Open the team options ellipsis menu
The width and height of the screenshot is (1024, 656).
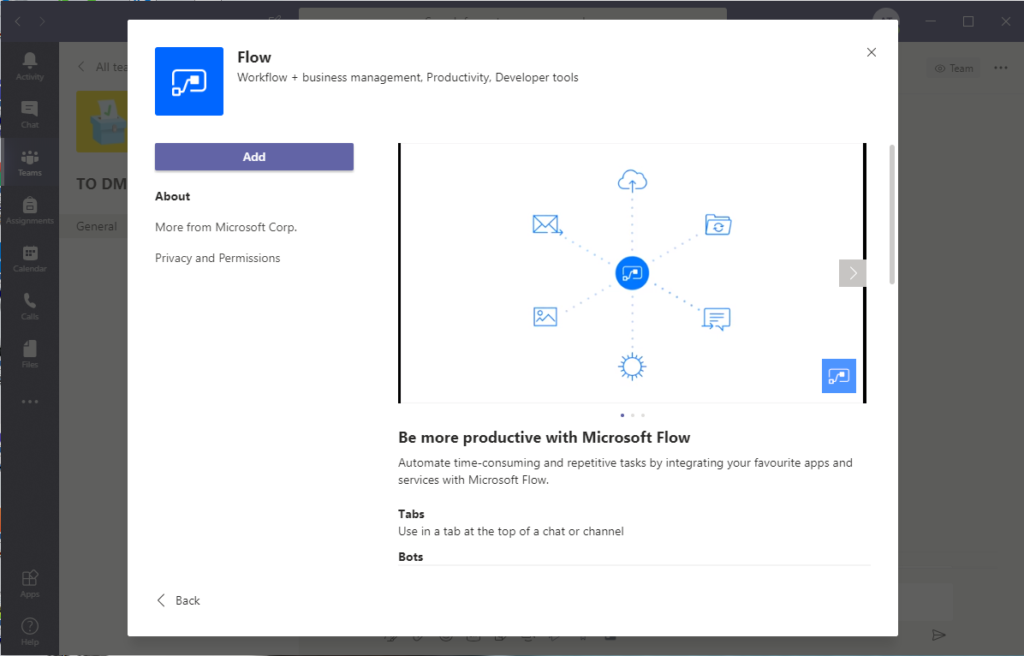pyautogui.click(x=999, y=67)
